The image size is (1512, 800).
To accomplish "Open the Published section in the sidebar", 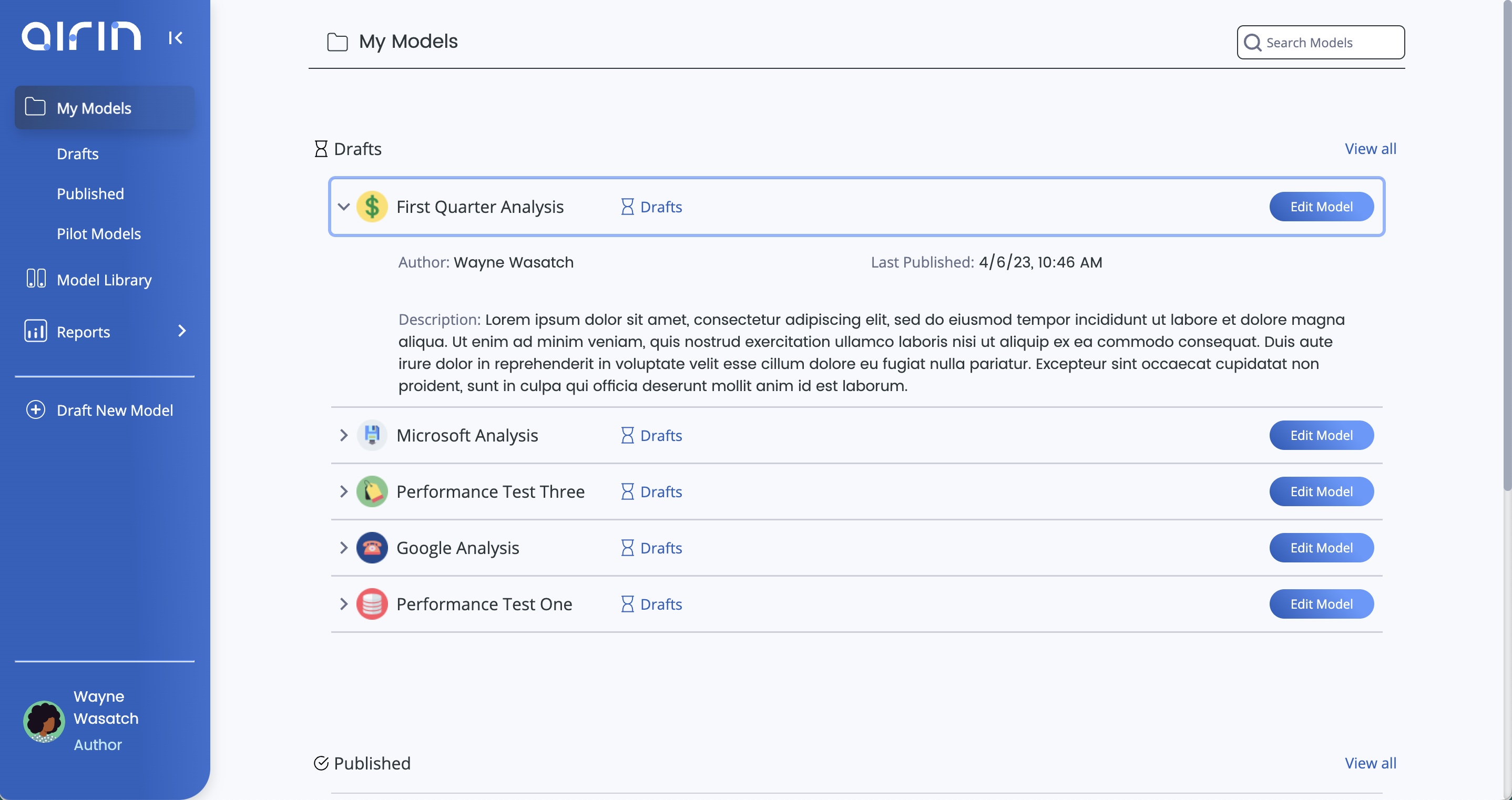I will 90,193.
